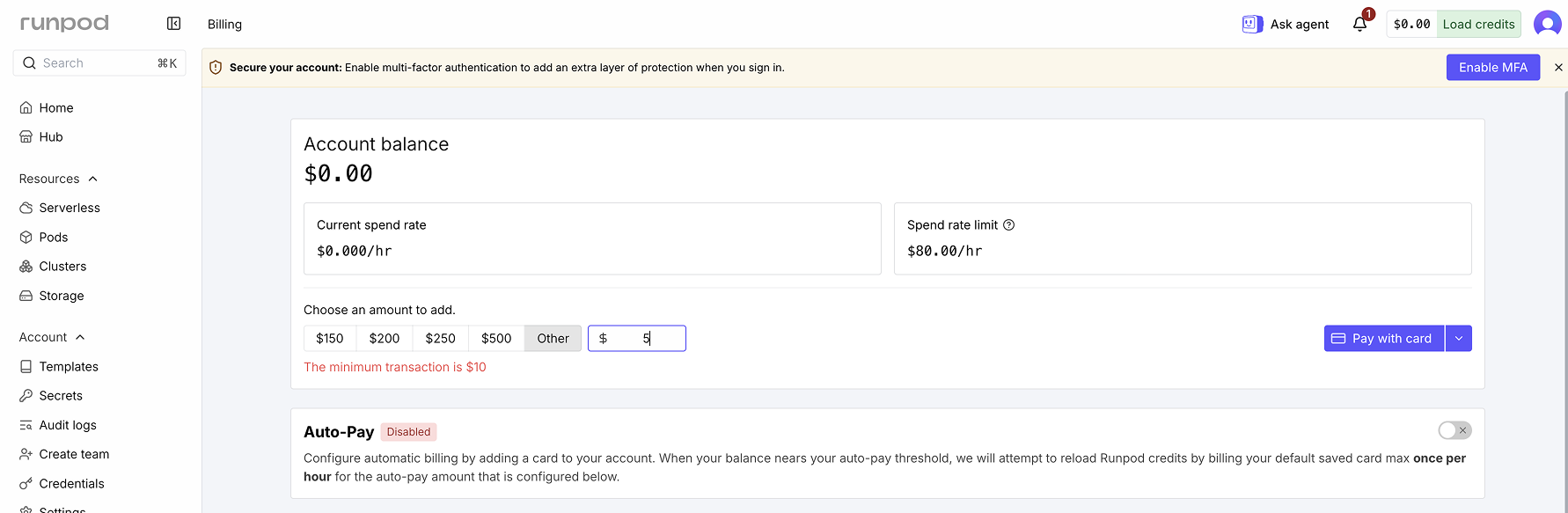Open the payment method dropdown arrow
1568x513 pixels.
click(1458, 339)
